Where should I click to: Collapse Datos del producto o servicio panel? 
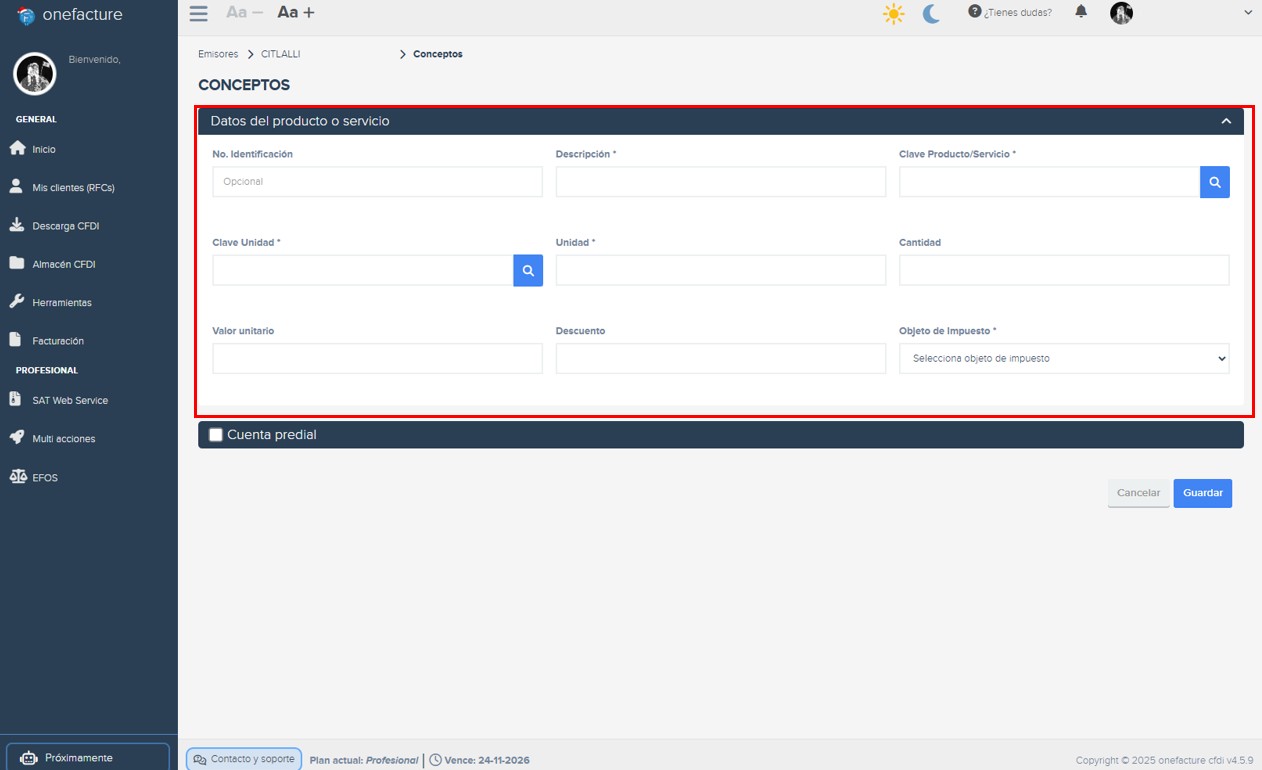[1226, 121]
